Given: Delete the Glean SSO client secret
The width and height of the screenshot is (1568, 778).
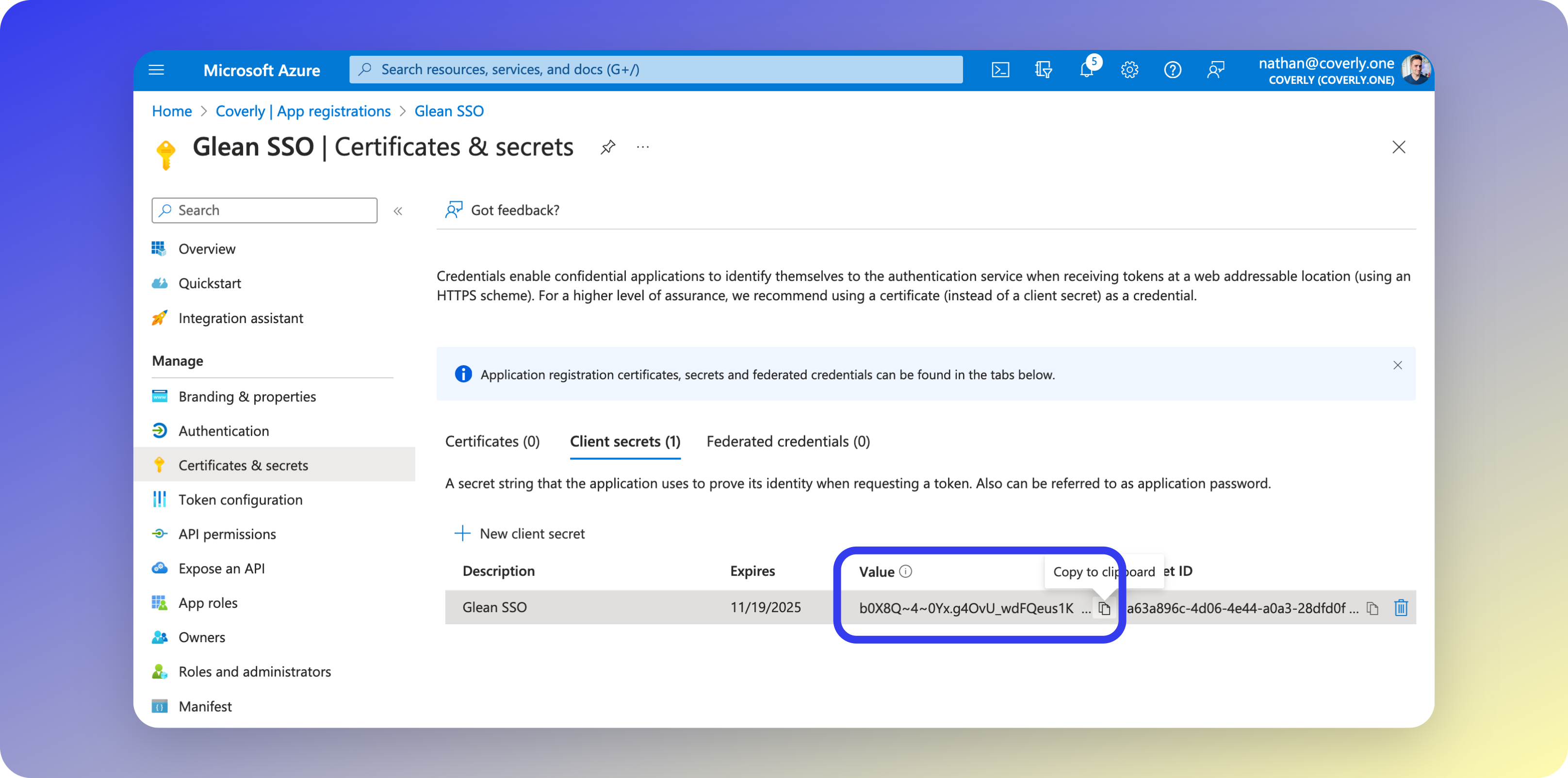Looking at the screenshot, I should (1401, 608).
